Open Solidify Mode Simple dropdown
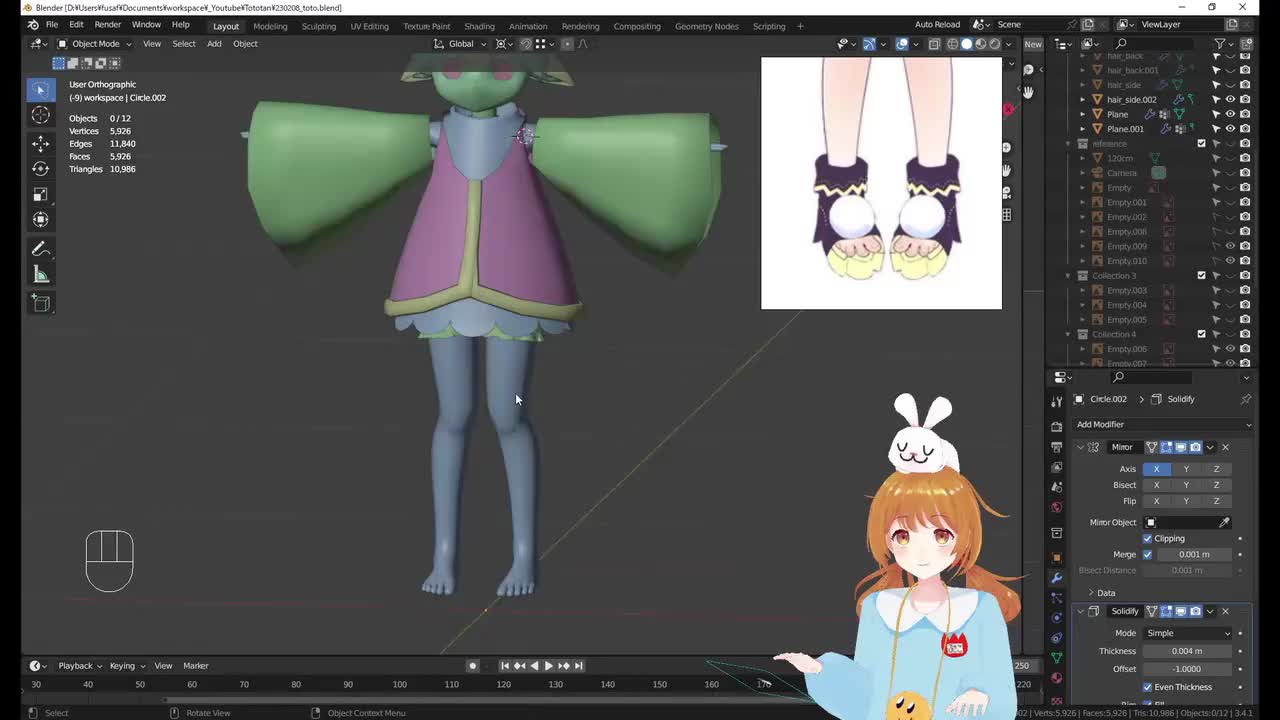Viewport: 1280px width, 720px height. pos(1188,633)
